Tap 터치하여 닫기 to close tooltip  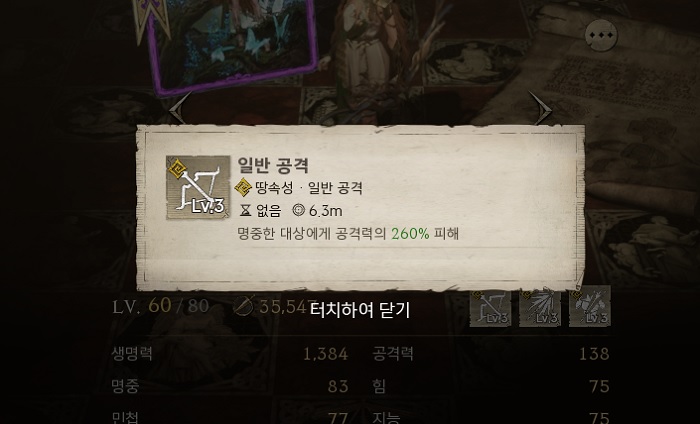tap(360, 310)
